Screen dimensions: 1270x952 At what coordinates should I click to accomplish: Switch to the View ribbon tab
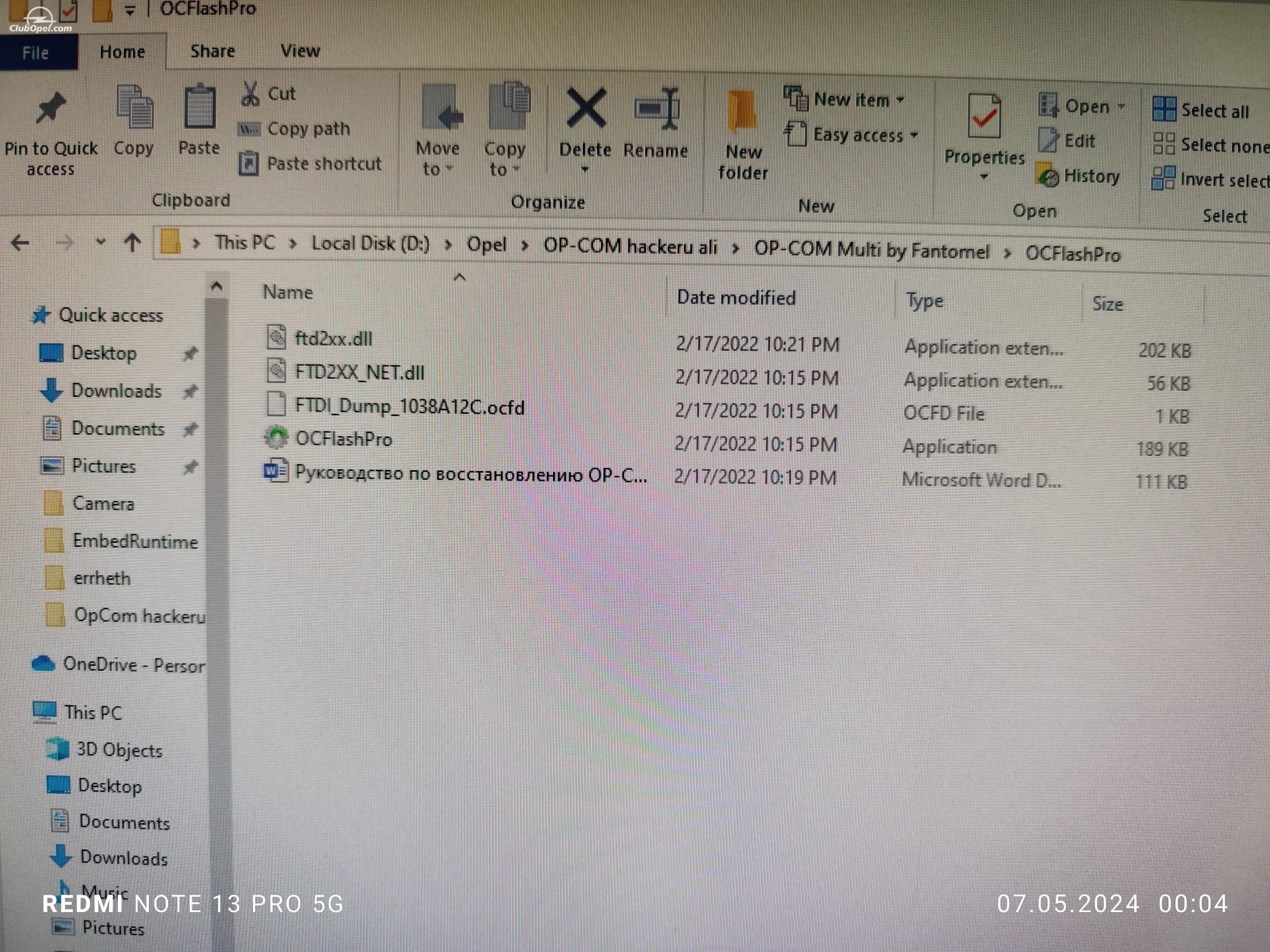300,50
